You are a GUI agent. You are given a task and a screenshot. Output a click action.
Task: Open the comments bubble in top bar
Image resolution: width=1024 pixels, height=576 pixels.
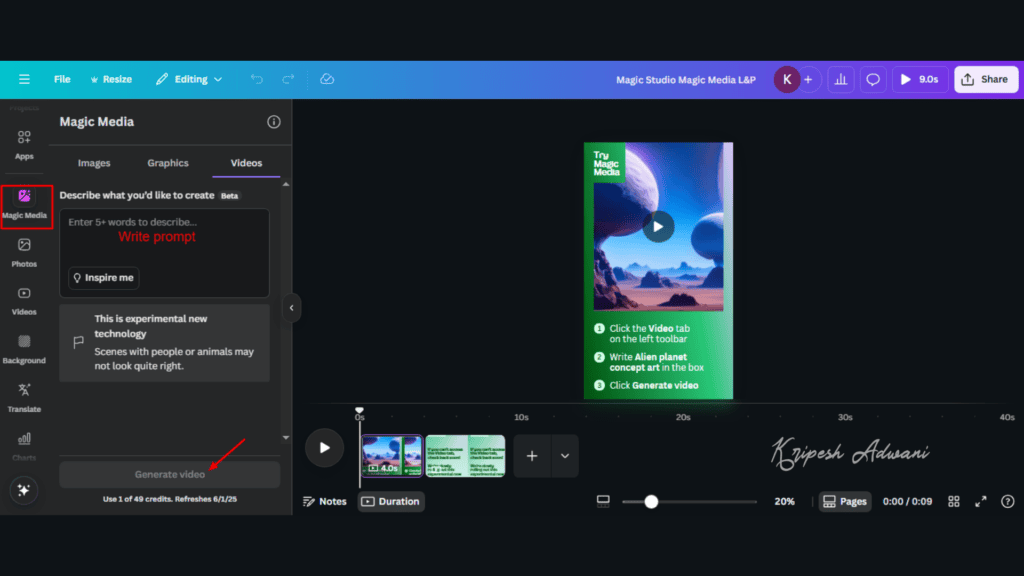pyautogui.click(x=872, y=79)
